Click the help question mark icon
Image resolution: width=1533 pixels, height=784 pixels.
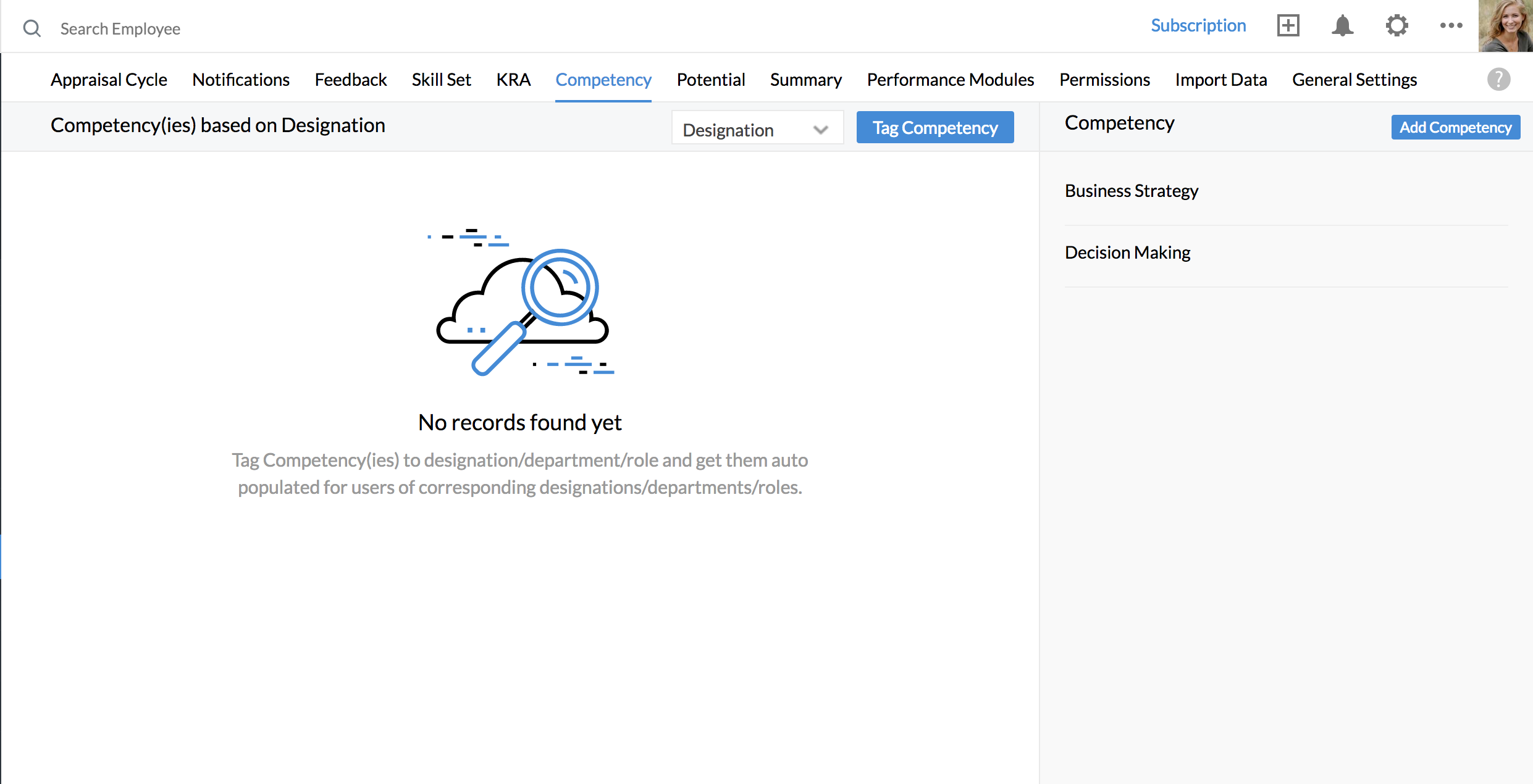(x=1498, y=79)
